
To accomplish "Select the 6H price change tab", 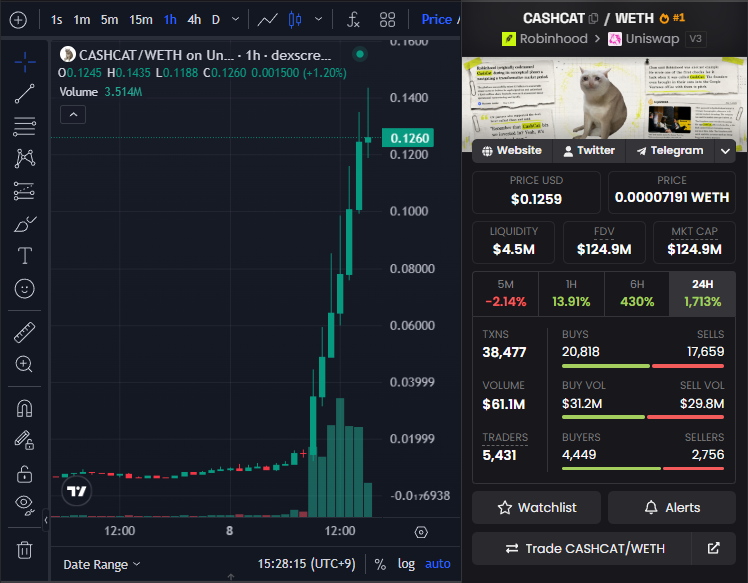I will (x=637, y=293).
